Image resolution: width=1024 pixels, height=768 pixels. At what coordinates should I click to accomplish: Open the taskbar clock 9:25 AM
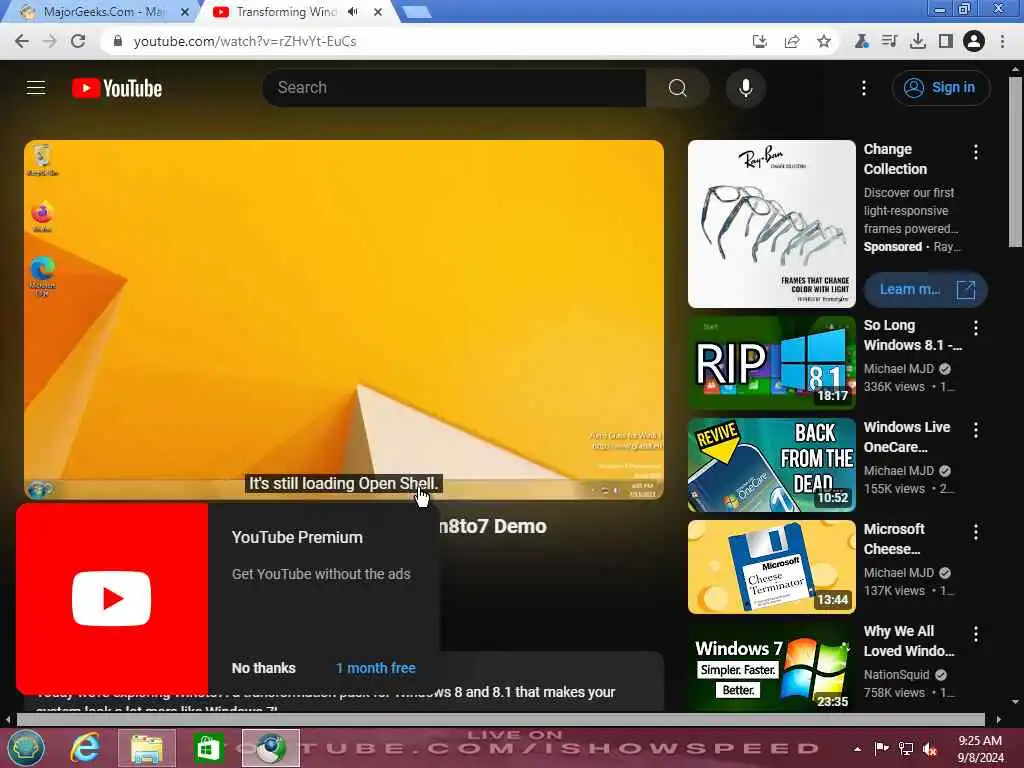click(980, 749)
